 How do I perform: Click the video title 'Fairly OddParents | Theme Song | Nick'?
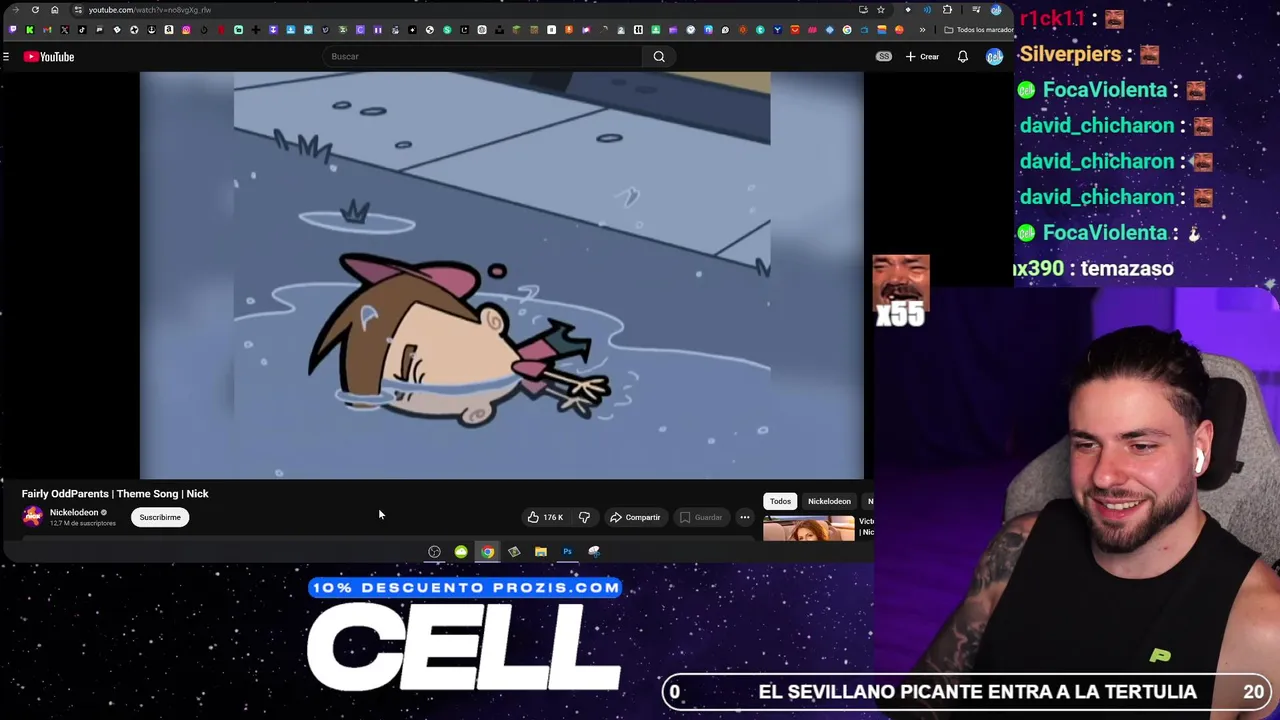115,493
